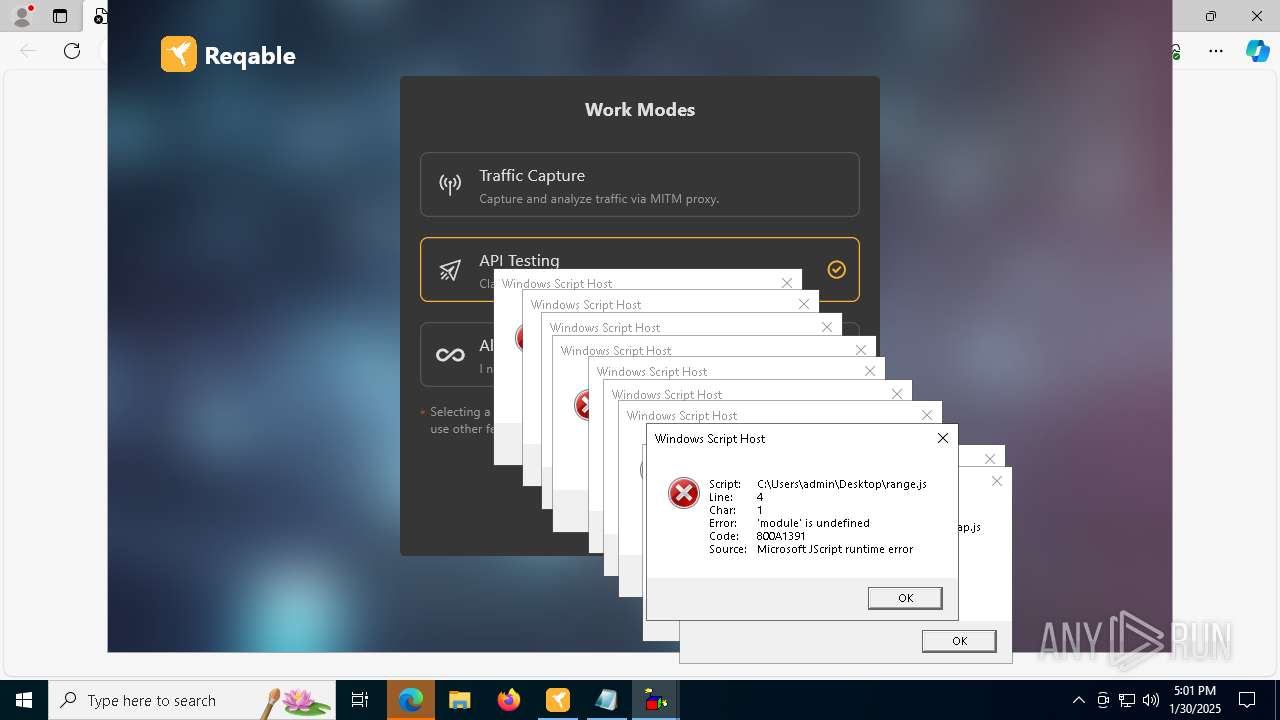This screenshot has height=720, width=1280.
Task: Show hidden system tray icons
Action: click(1078, 700)
